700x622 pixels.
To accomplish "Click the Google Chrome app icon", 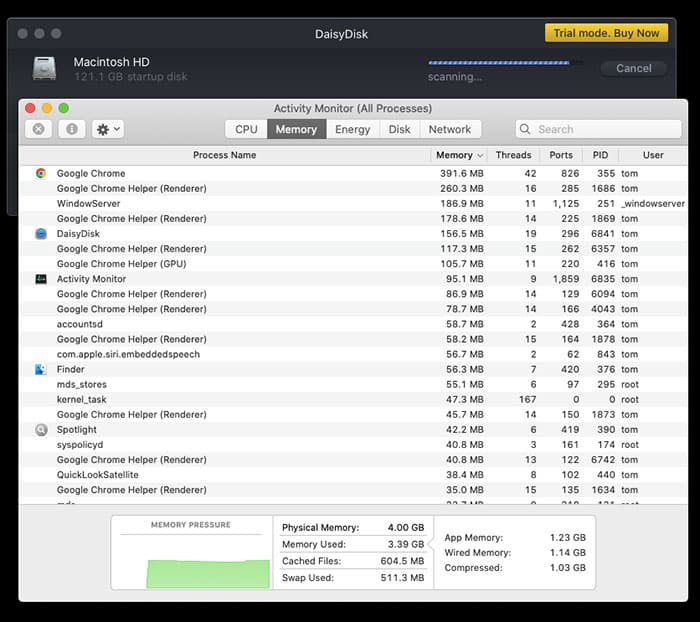I will [x=41, y=173].
